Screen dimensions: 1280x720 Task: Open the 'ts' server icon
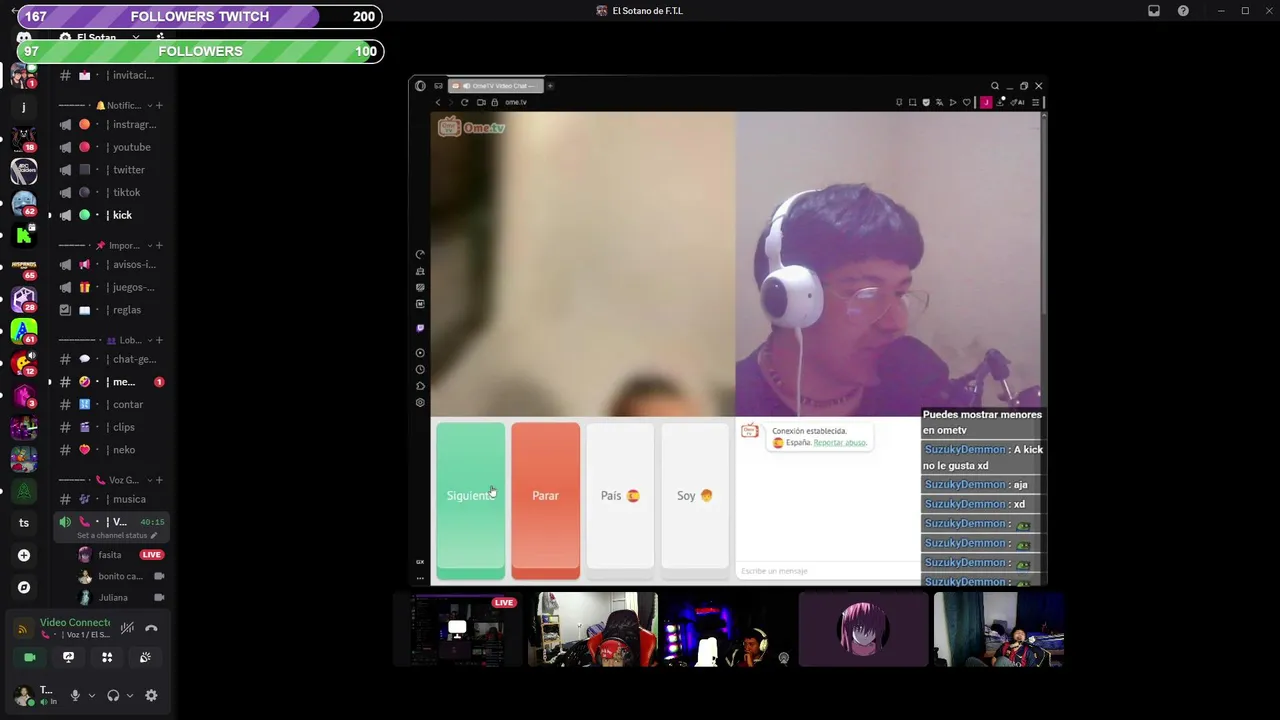24,523
